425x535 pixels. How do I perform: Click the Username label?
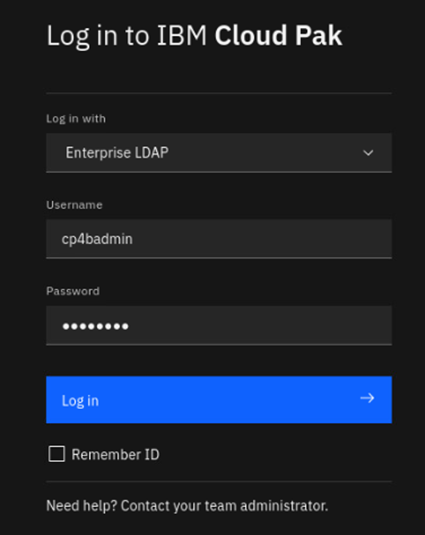coord(74,205)
